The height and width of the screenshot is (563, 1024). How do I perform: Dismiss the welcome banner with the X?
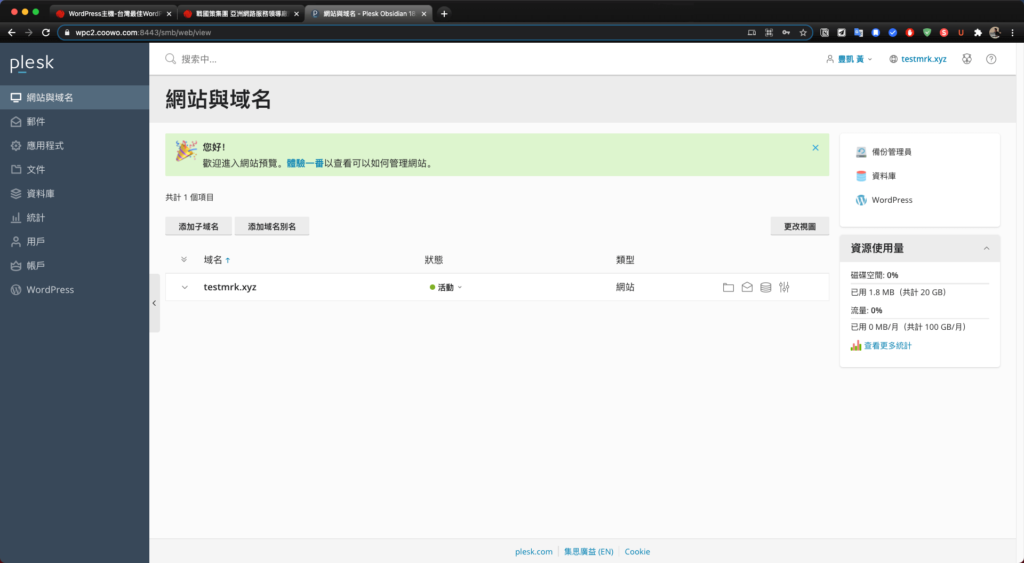815,148
